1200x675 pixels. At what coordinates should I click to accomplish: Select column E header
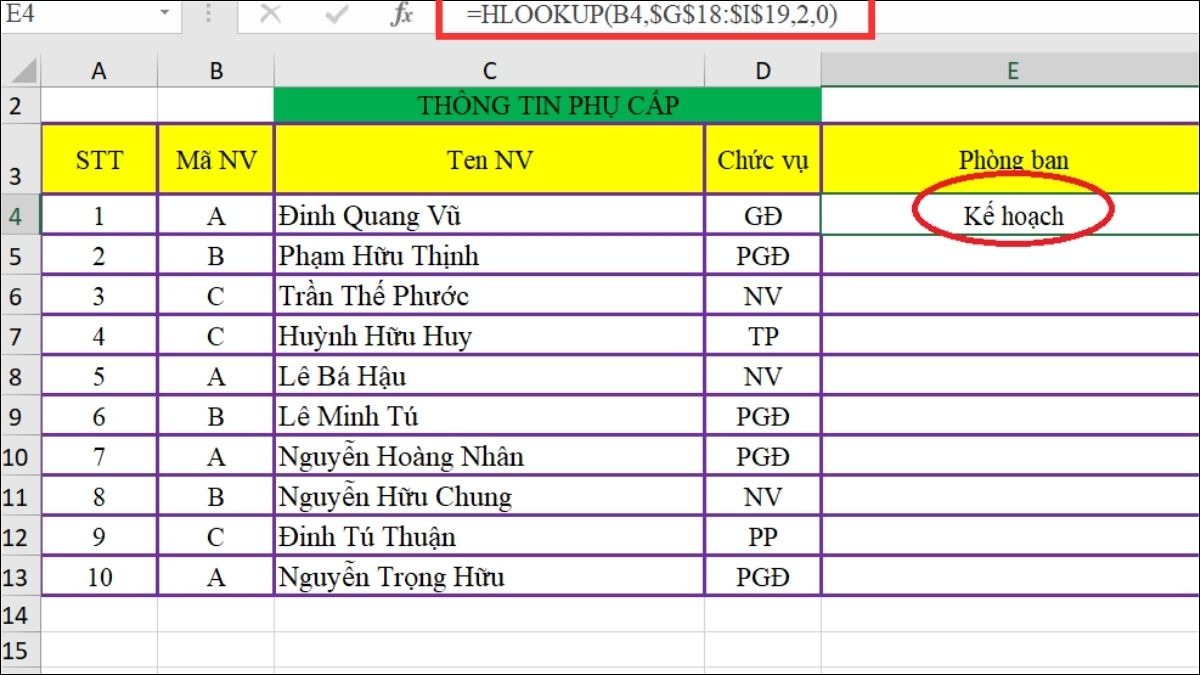[x=1011, y=70]
